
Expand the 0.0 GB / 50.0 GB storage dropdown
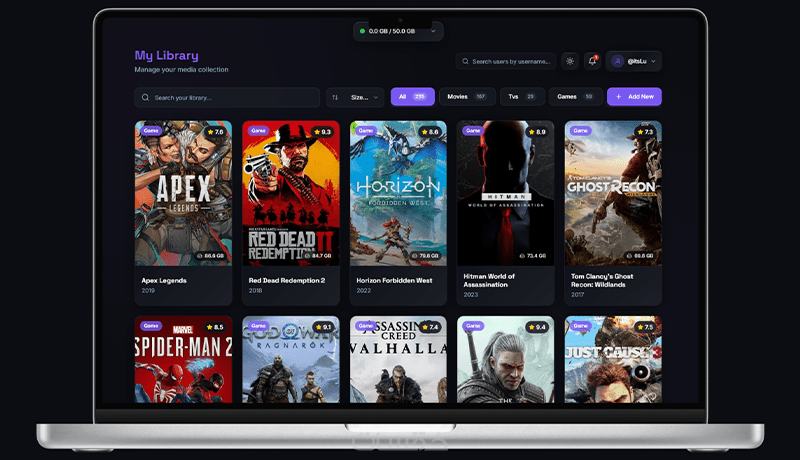[398, 31]
